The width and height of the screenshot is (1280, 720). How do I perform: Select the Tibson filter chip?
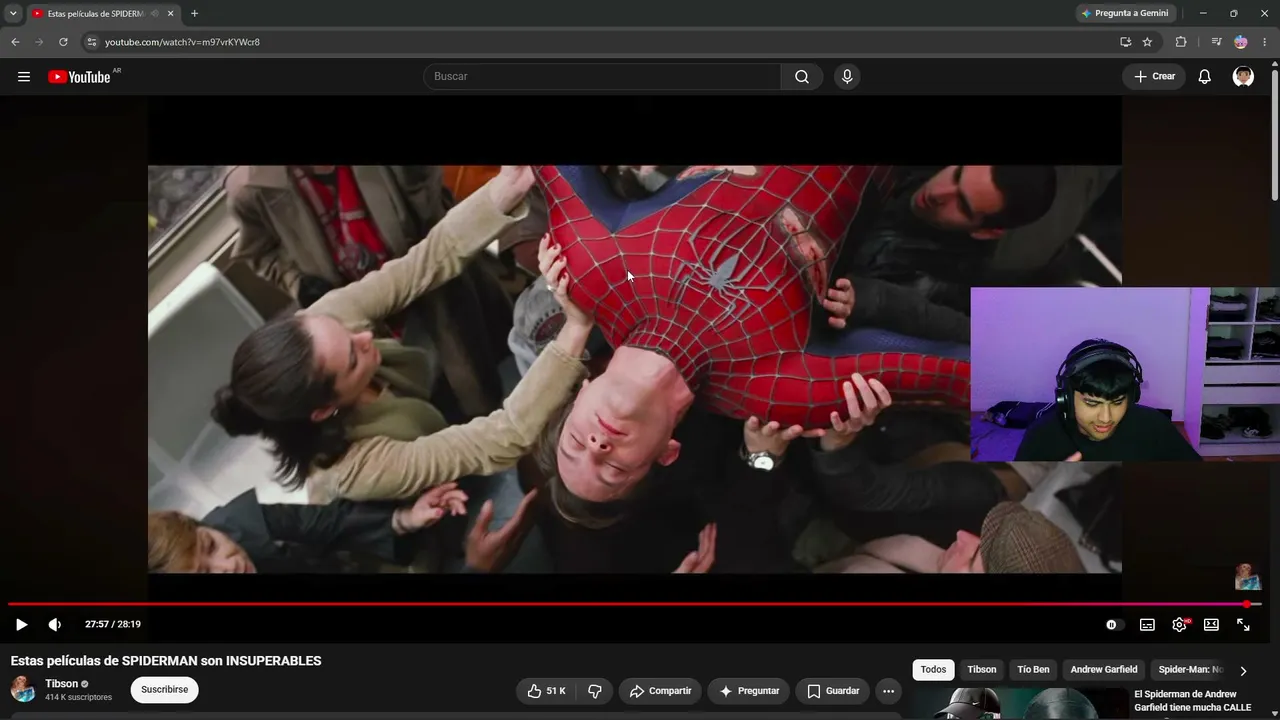(982, 670)
